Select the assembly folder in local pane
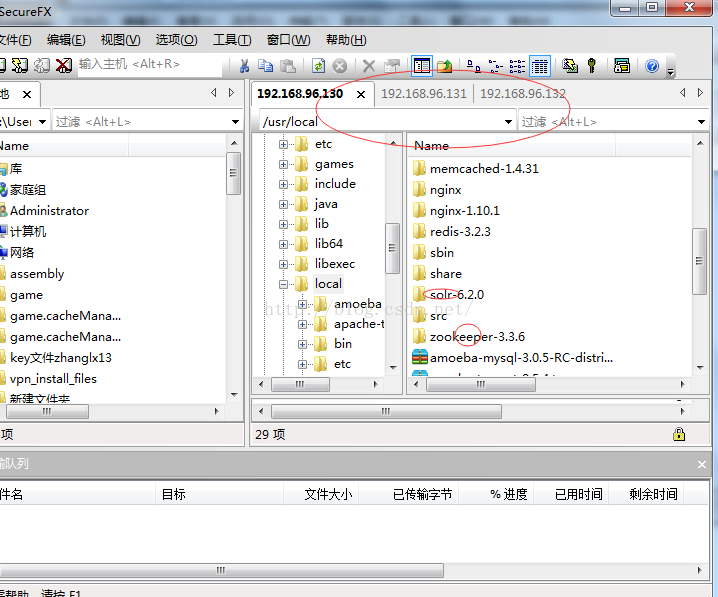718x597 pixels. click(x=37, y=274)
